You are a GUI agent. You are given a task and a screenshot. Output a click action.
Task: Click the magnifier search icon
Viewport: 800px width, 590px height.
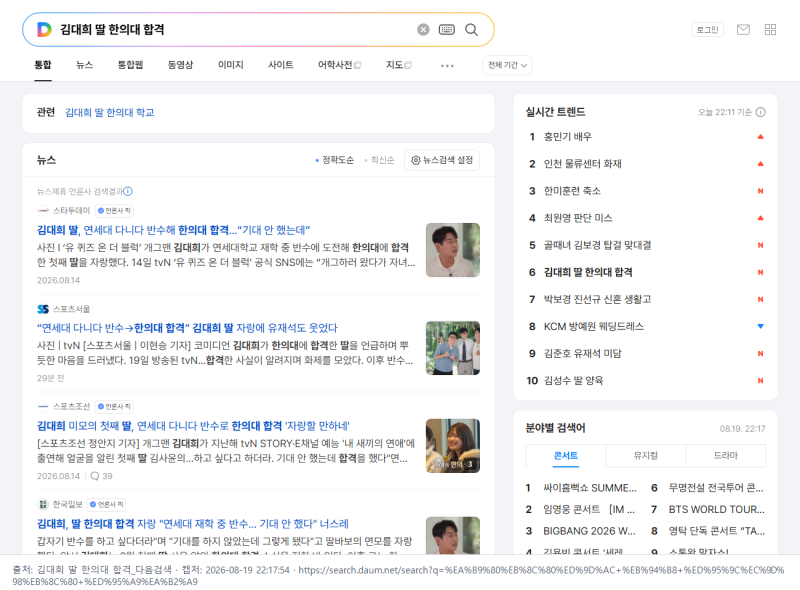pos(471,30)
